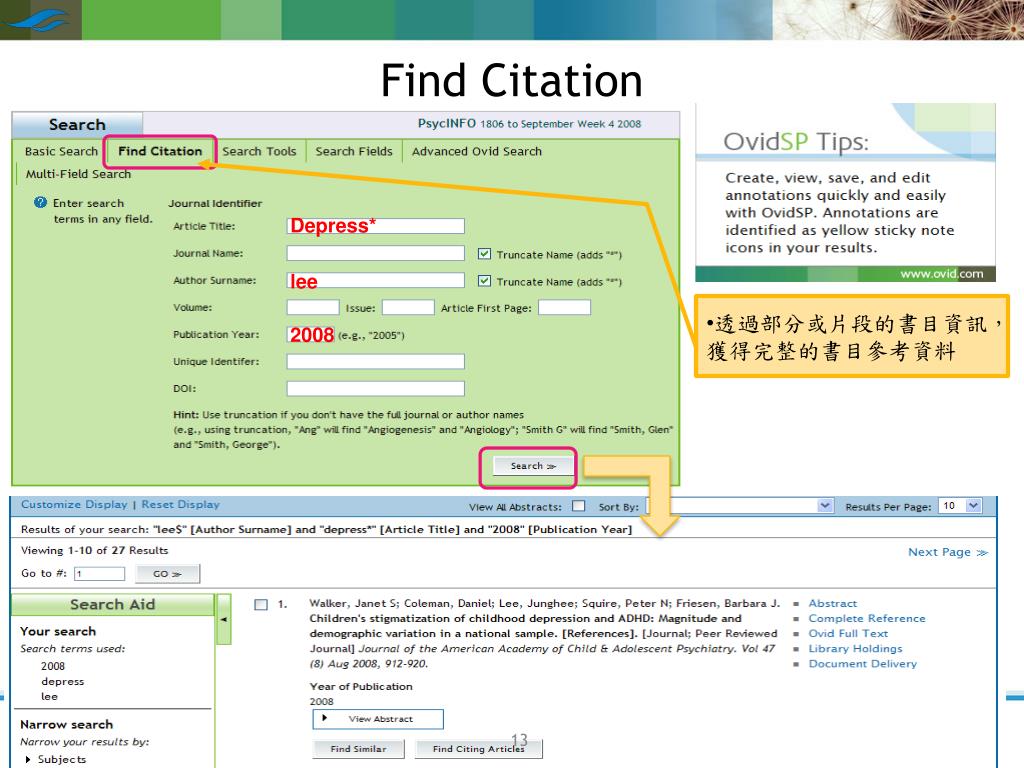Click the DOI input field

click(376, 389)
